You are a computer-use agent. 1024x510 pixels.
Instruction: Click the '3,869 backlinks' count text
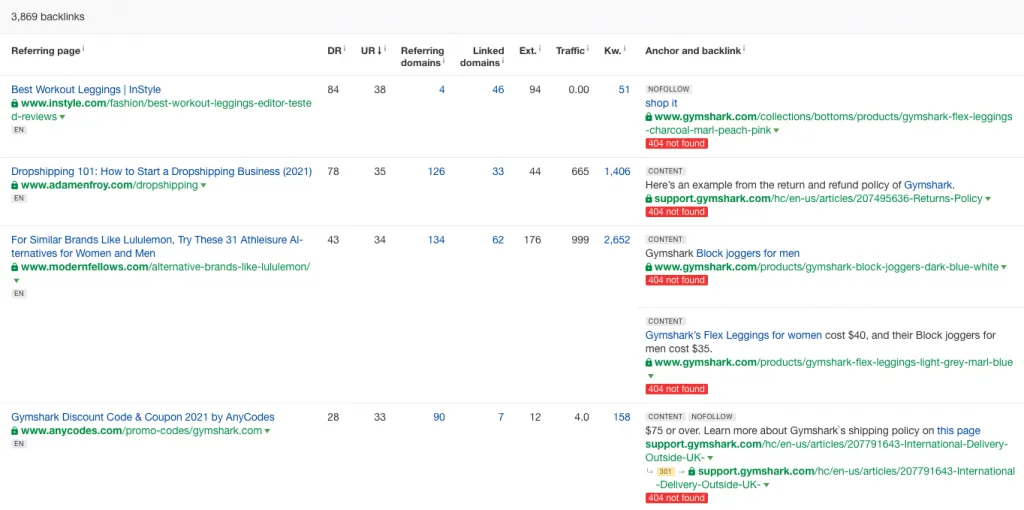pyautogui.click(x=48, y=17)
